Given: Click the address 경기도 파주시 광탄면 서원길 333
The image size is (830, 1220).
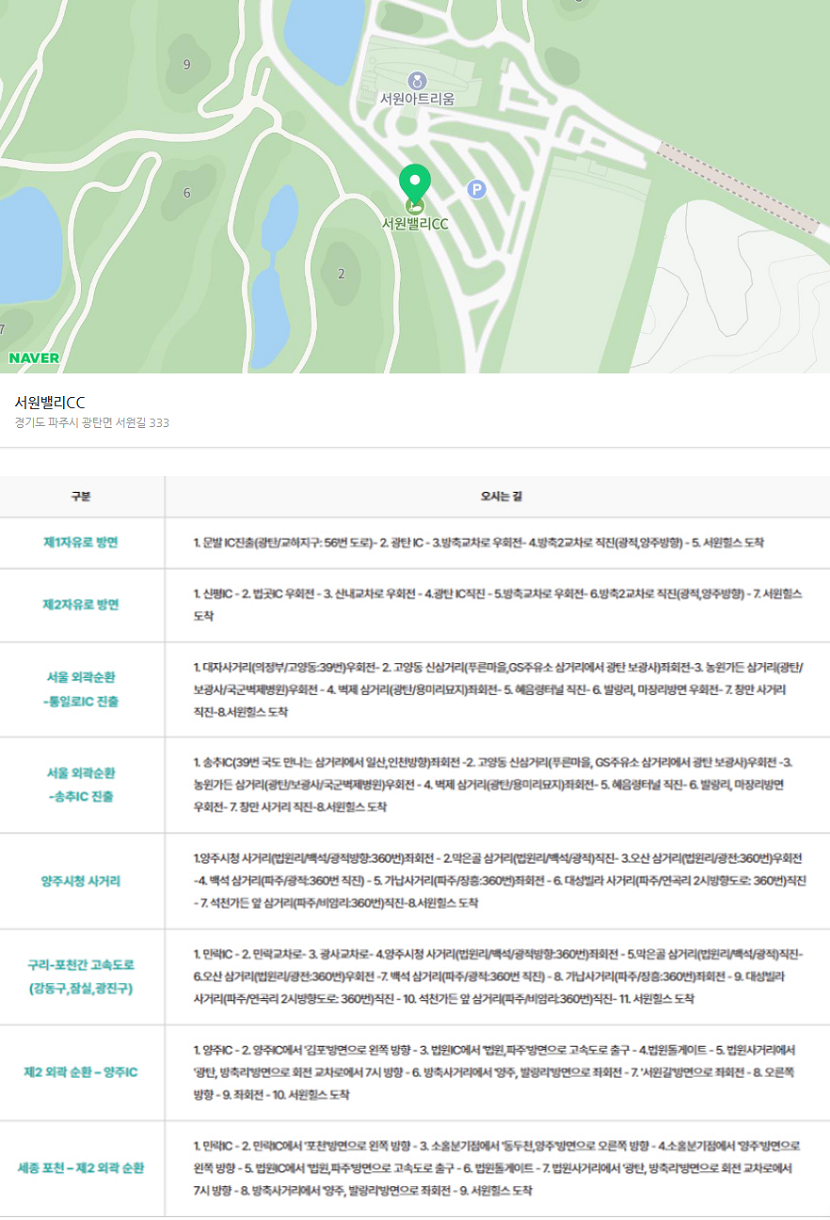Looking at the screenshot, I should pos(92,423).
